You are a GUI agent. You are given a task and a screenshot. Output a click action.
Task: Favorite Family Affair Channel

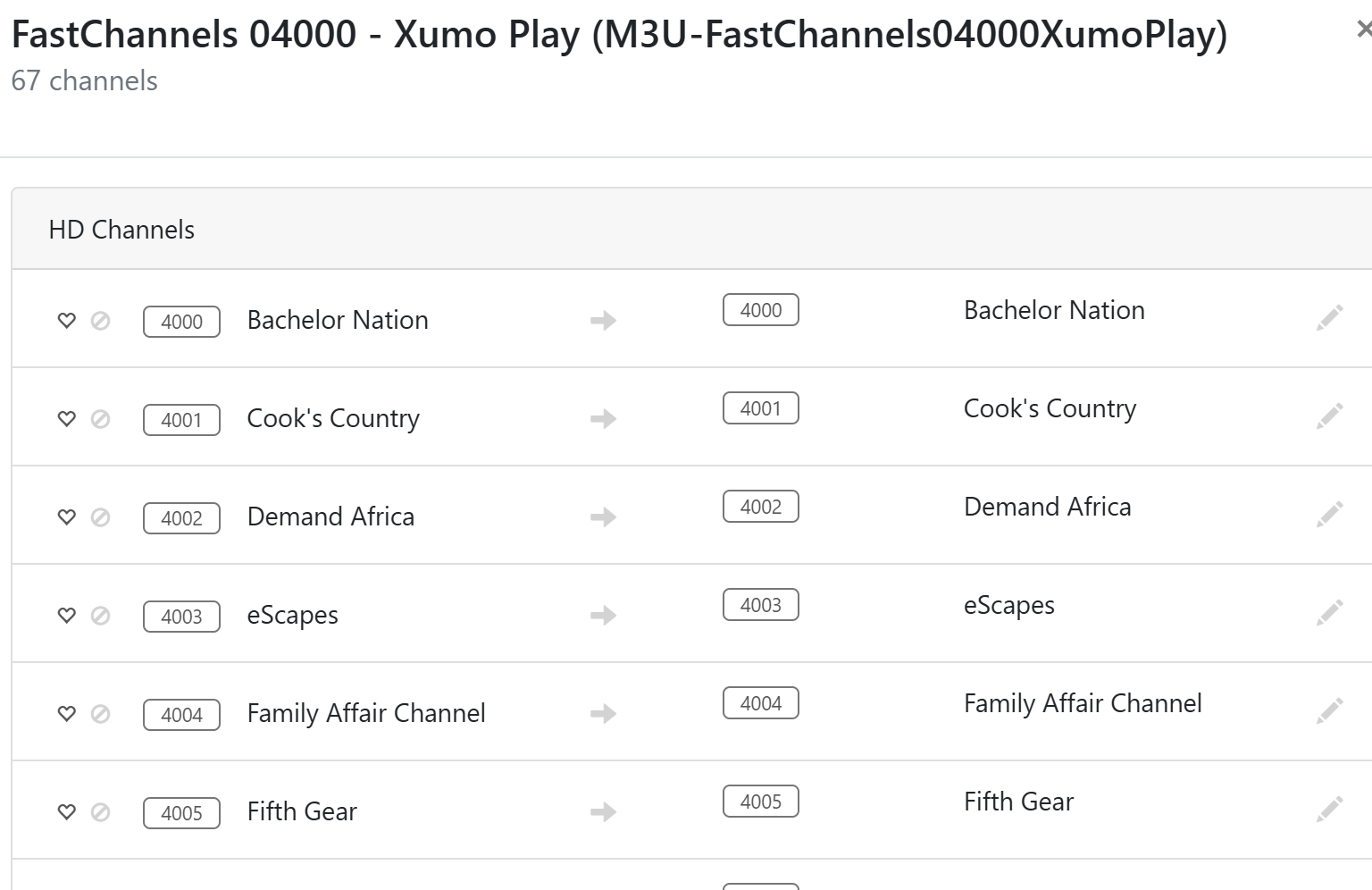tap(67, 714)
